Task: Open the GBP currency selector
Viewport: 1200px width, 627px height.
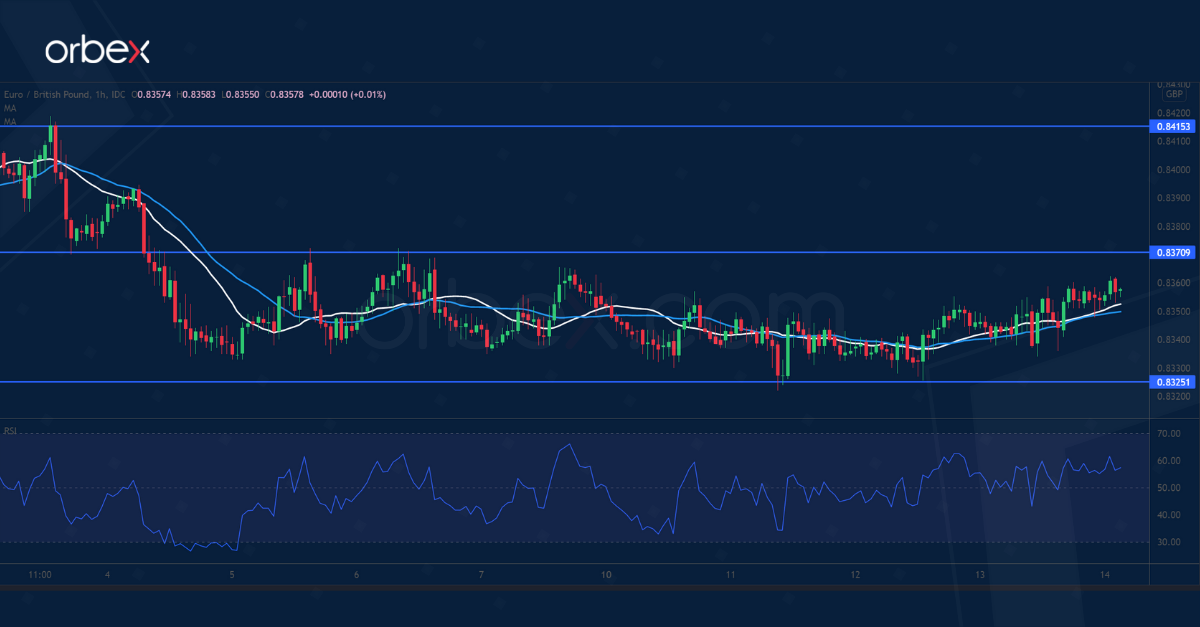Action: point(1173,94)
